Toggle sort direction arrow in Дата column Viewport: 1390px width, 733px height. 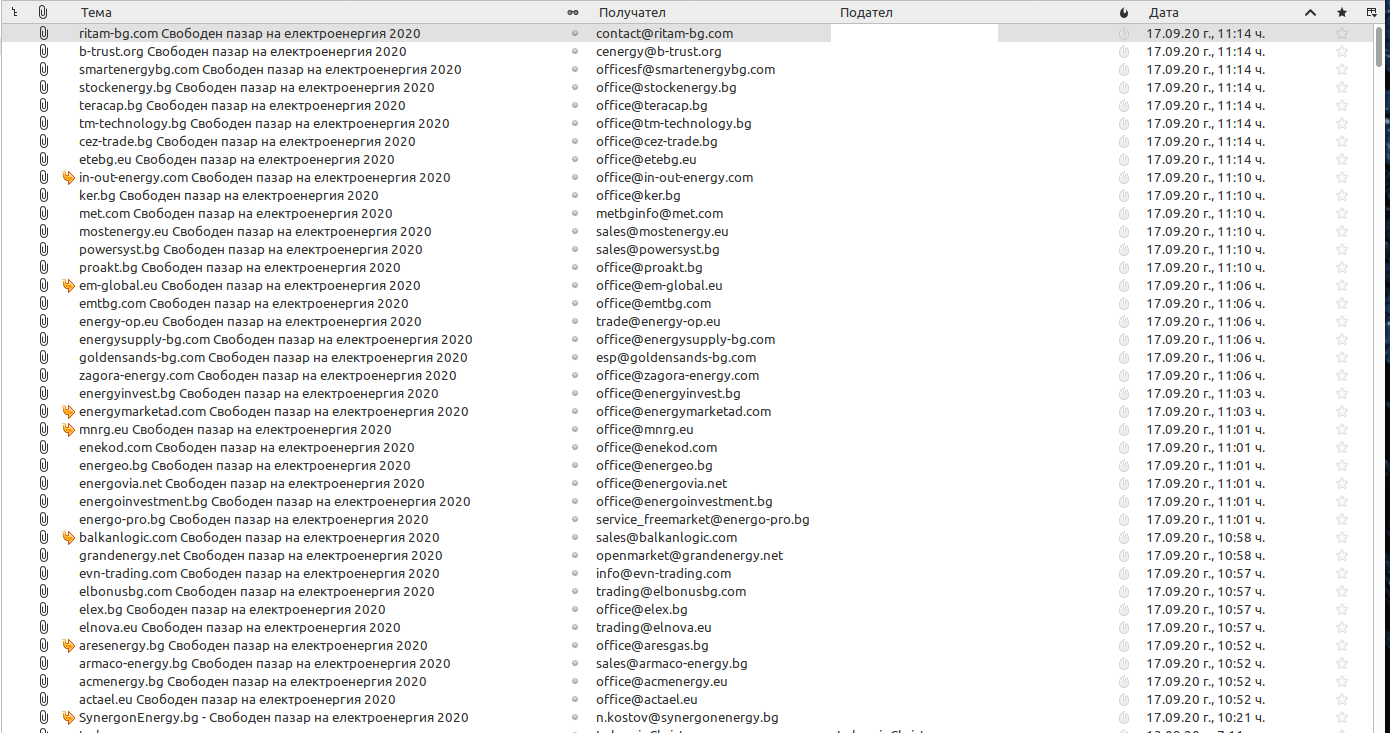point(1310,13)
